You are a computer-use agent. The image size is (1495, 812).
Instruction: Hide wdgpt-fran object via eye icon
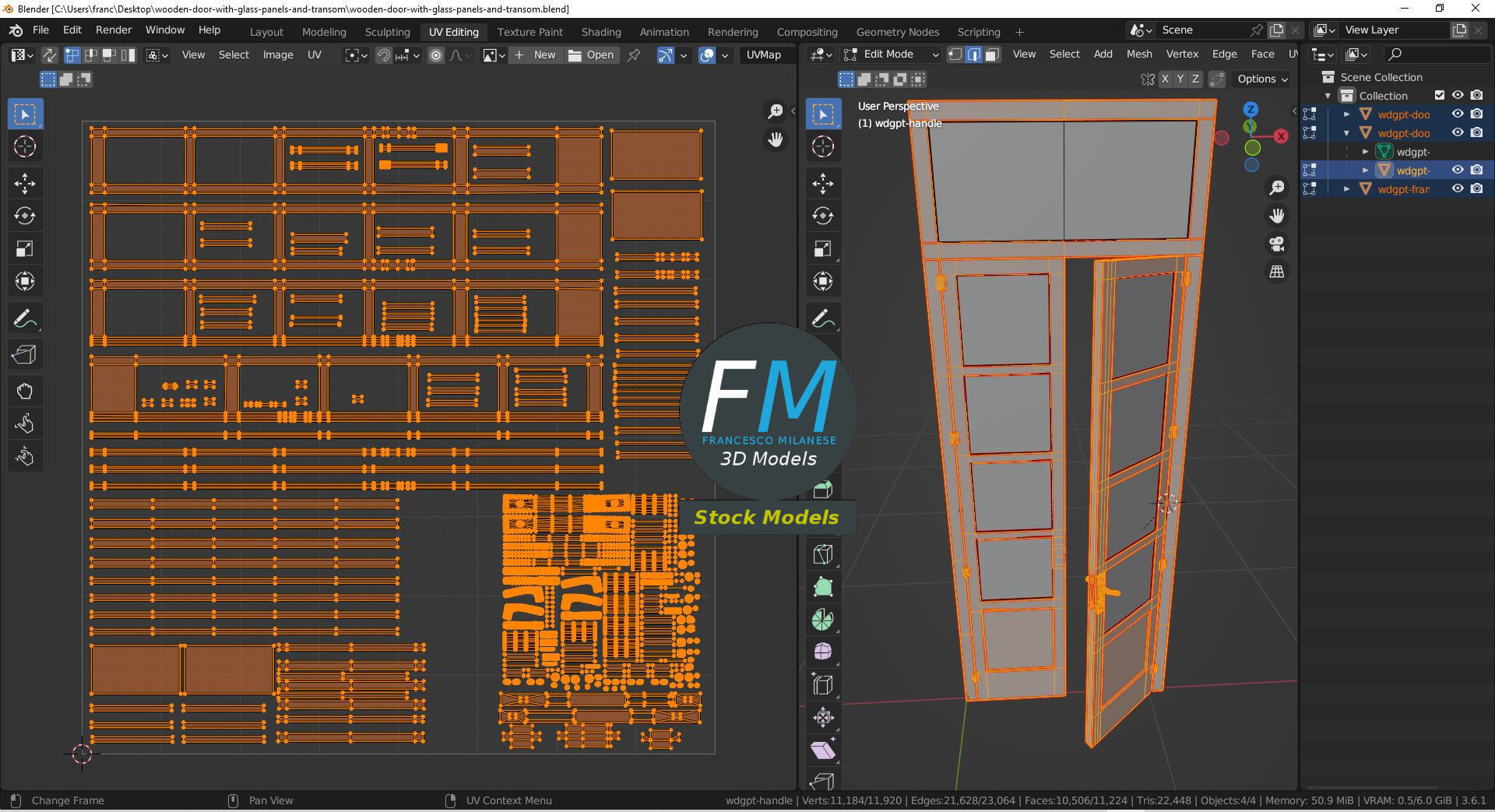1458,188
